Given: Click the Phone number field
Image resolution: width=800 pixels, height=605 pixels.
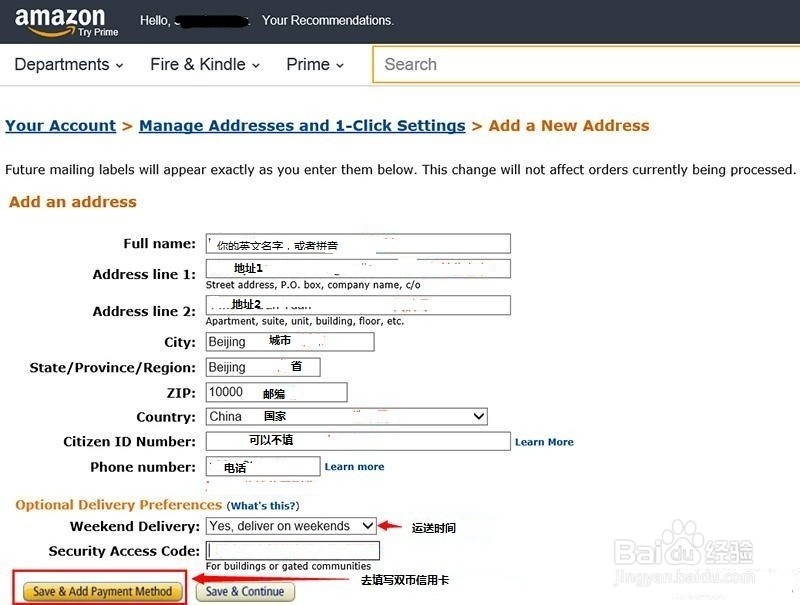Looking at the screenshot, I should tap(263, 466).
